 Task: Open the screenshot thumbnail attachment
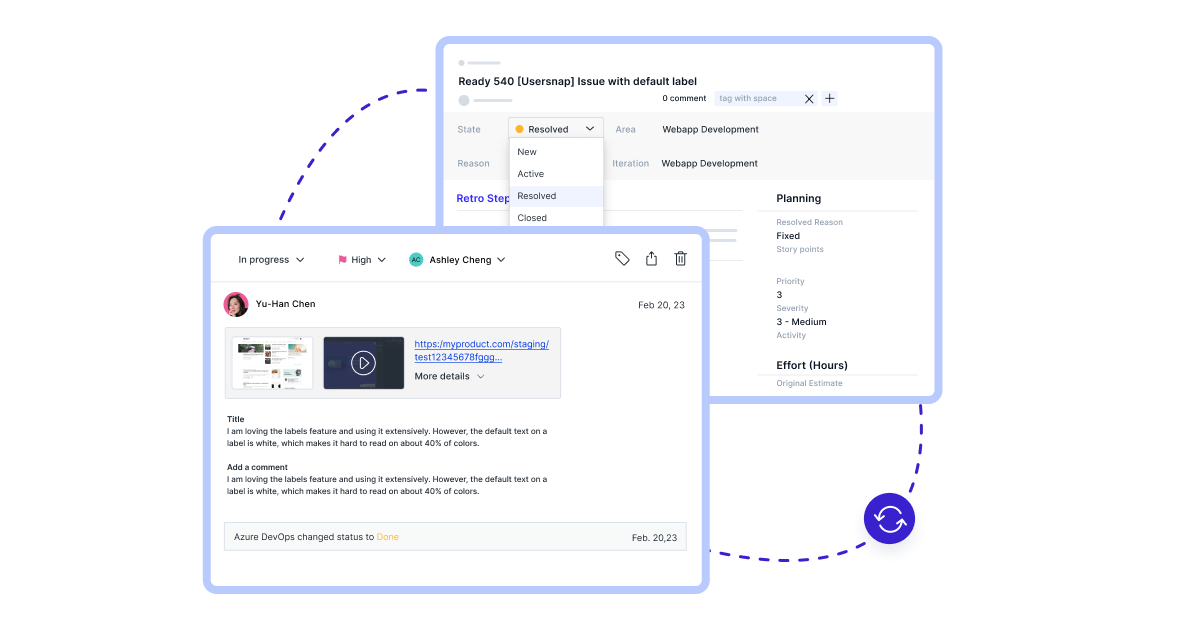click(272, 363)
